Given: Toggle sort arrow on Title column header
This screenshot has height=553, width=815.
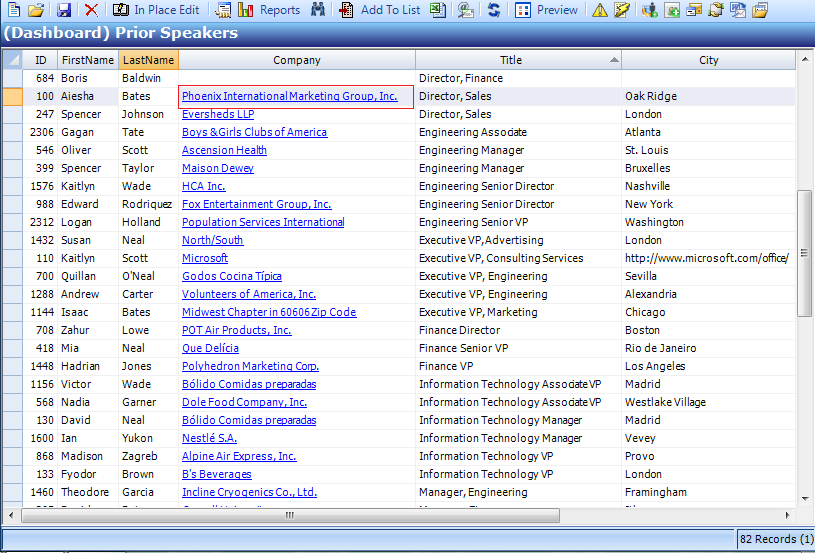Looking at the screenshot, I should (614, 60).
